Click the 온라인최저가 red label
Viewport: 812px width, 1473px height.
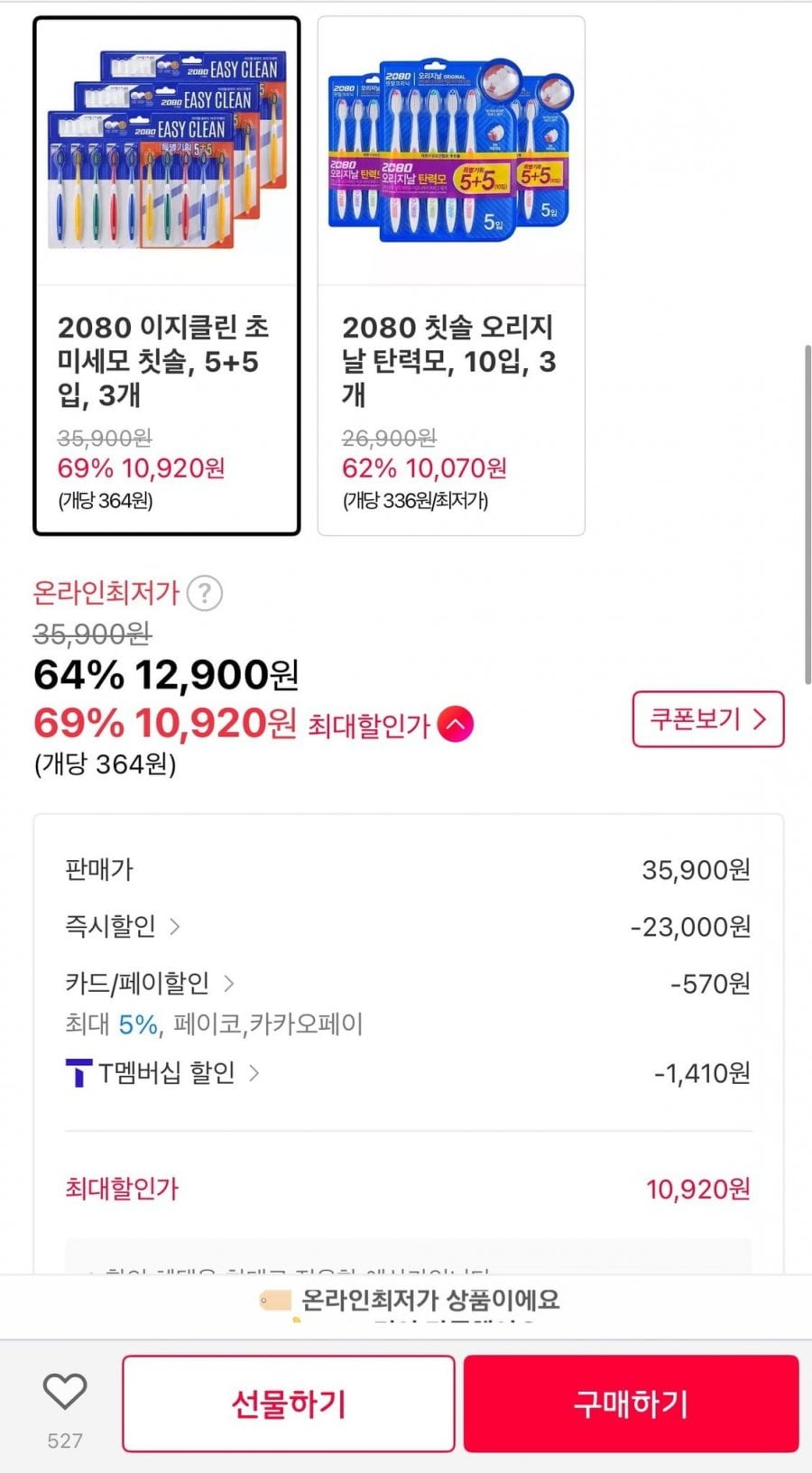(106, 593)
